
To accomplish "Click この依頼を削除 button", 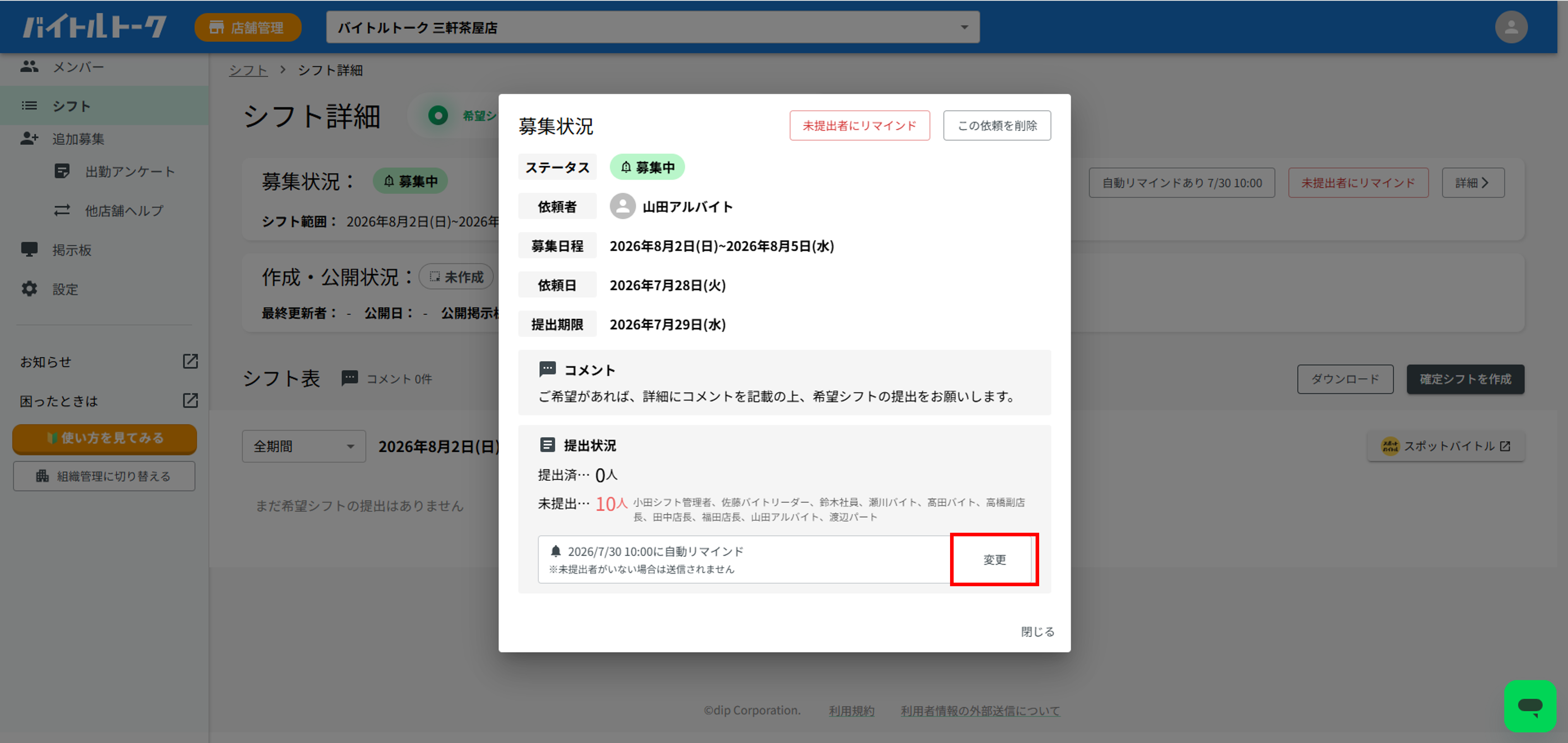I will point(996,125).
